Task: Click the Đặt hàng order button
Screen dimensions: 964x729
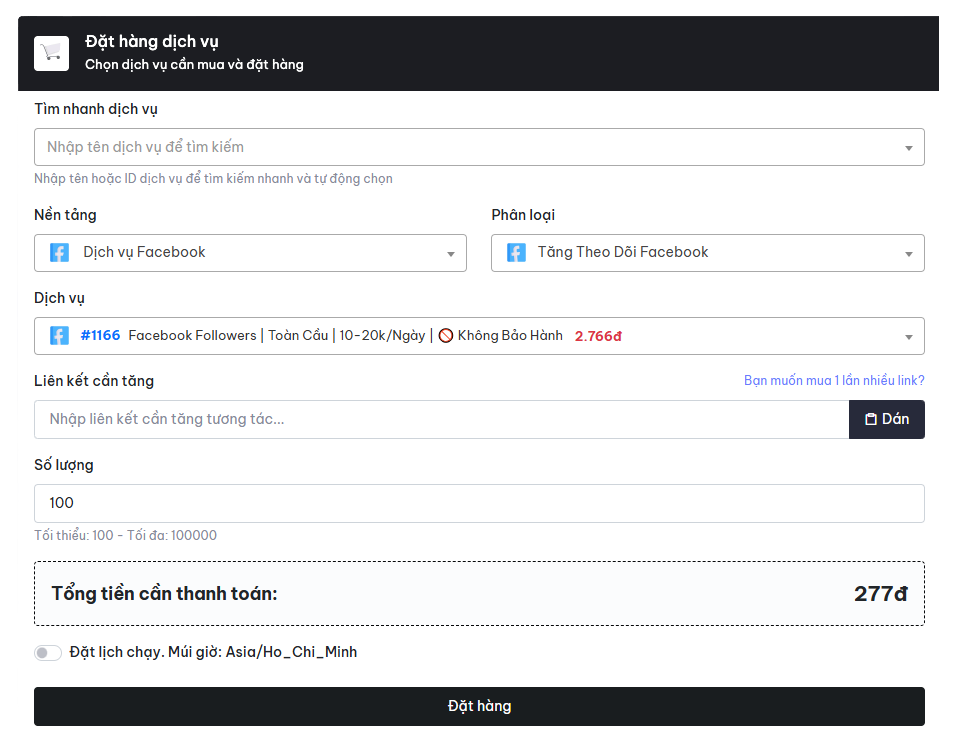Action: 480,706
